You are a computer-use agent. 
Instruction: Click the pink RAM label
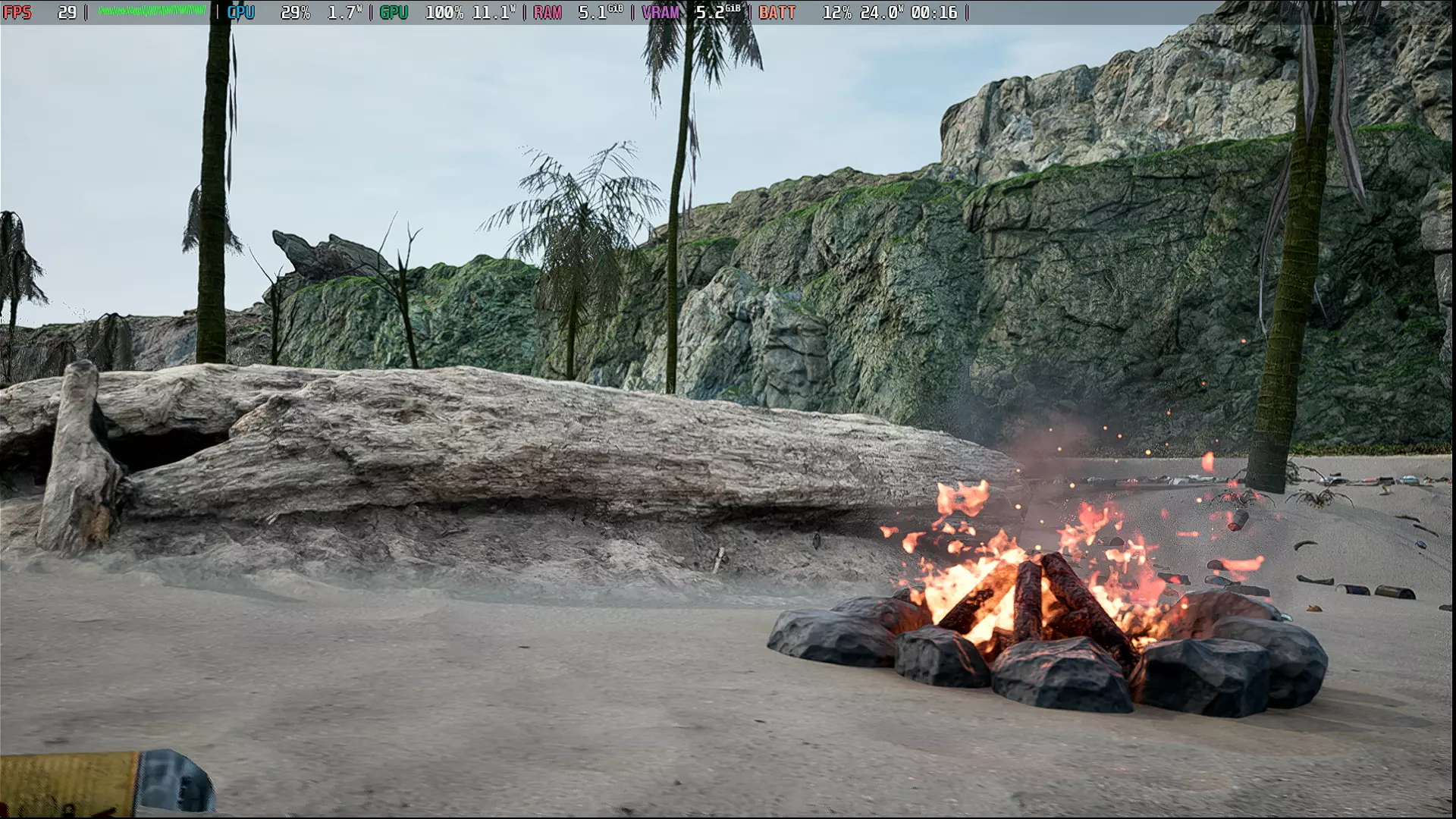(548, 12)
